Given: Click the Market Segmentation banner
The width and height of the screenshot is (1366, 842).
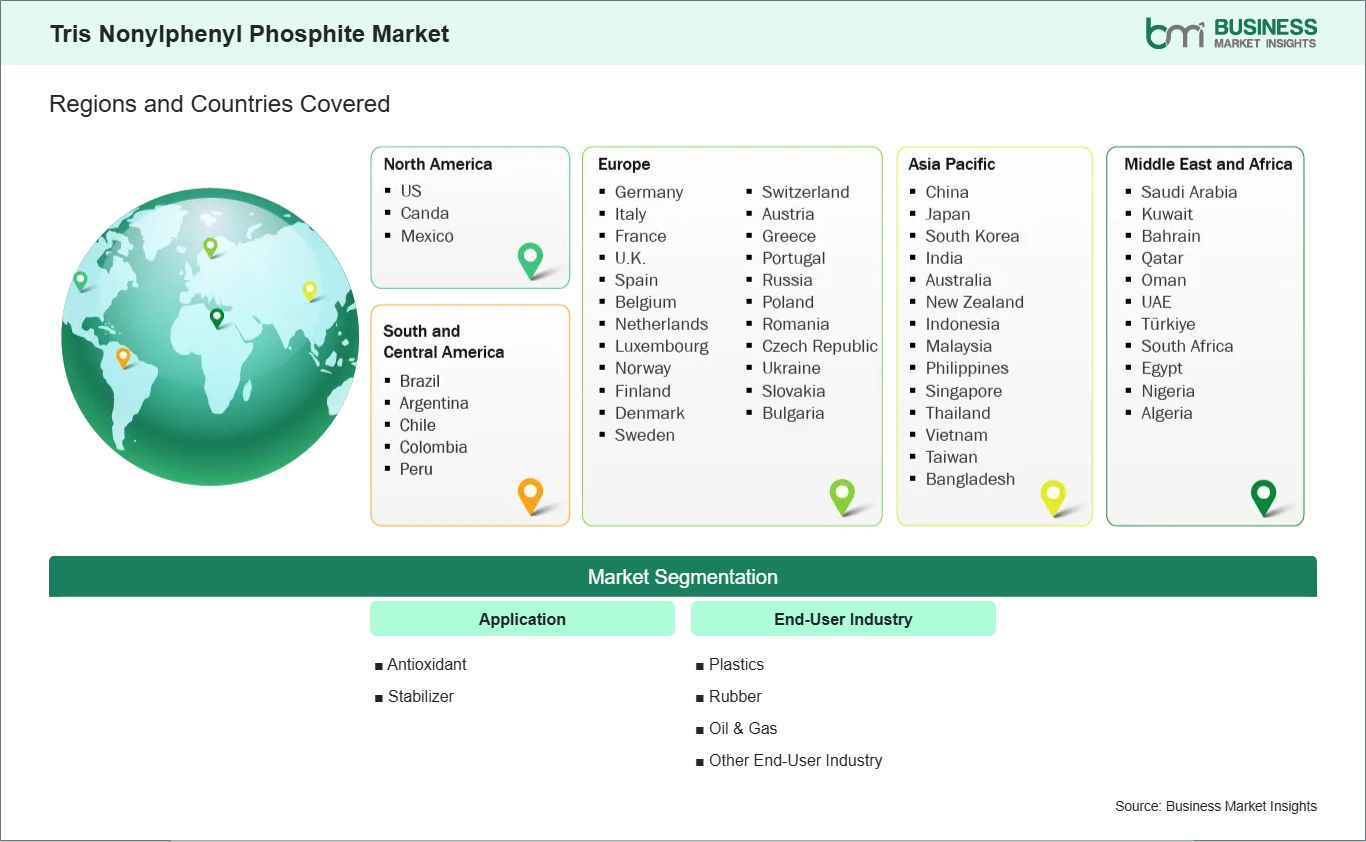Looking at the screenshot, I should (x=683, y=577).
